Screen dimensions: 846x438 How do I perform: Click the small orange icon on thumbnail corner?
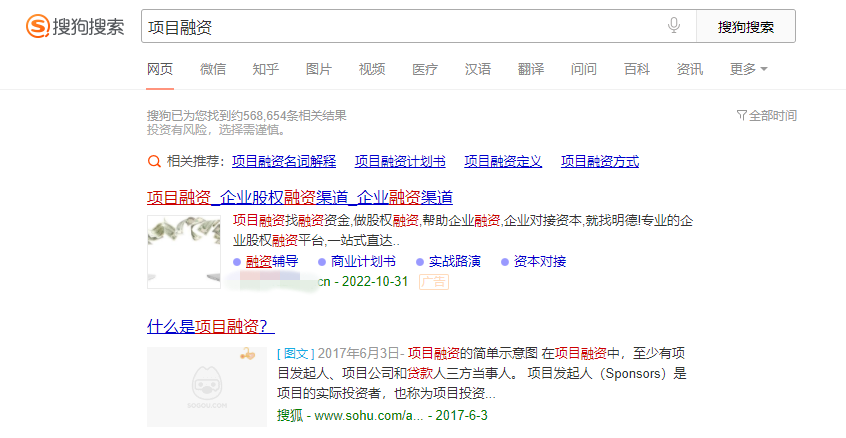click(248, 354)
